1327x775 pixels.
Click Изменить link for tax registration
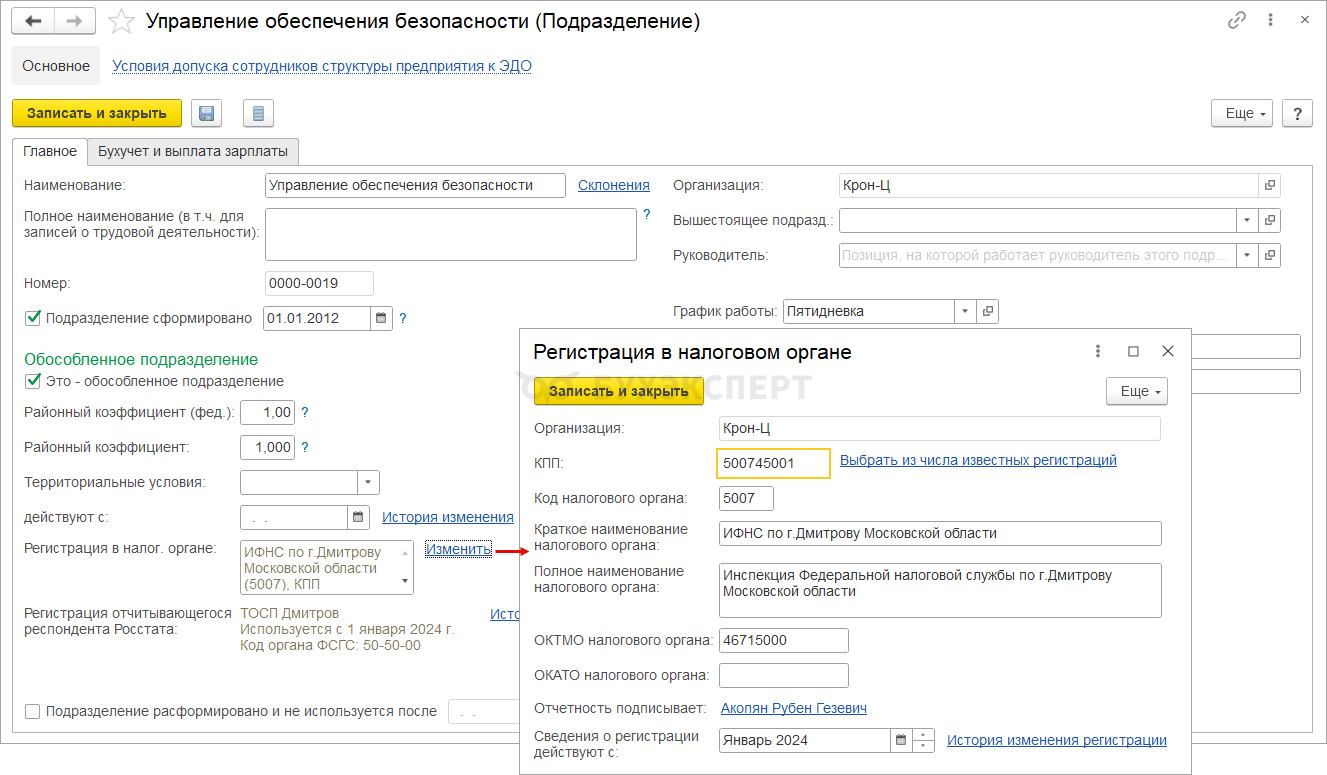pyautogui.click(x=458, y=549)
